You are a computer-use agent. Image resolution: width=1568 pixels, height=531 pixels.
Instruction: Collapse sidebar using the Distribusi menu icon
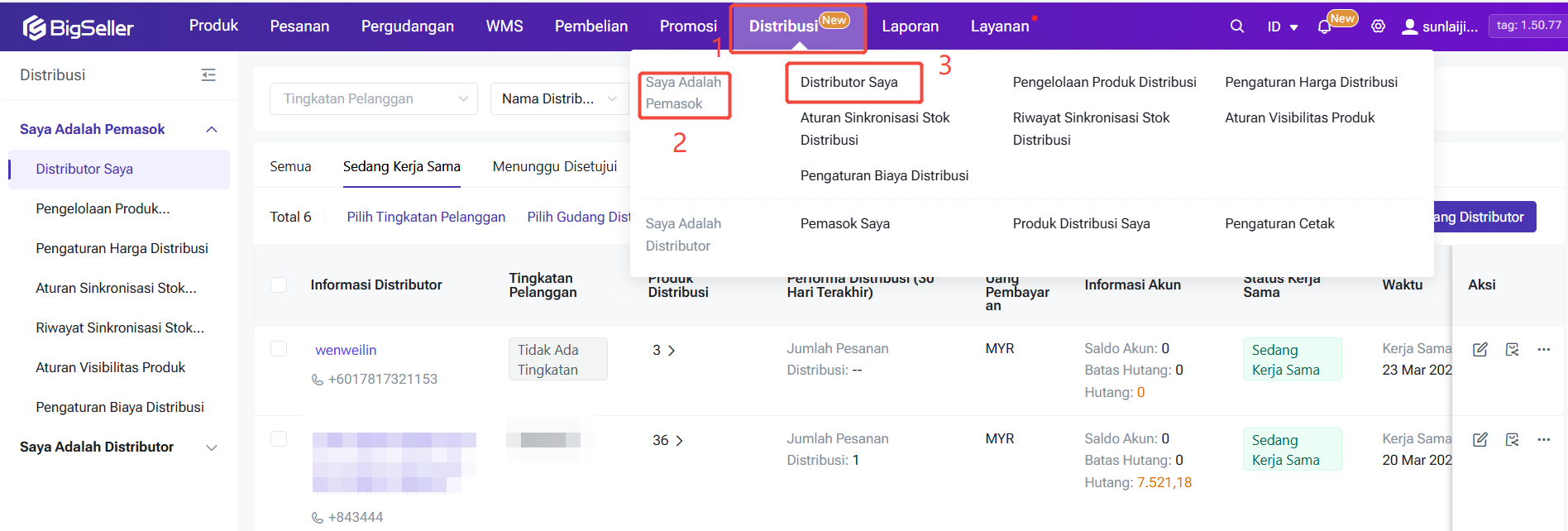click(208, 75)
